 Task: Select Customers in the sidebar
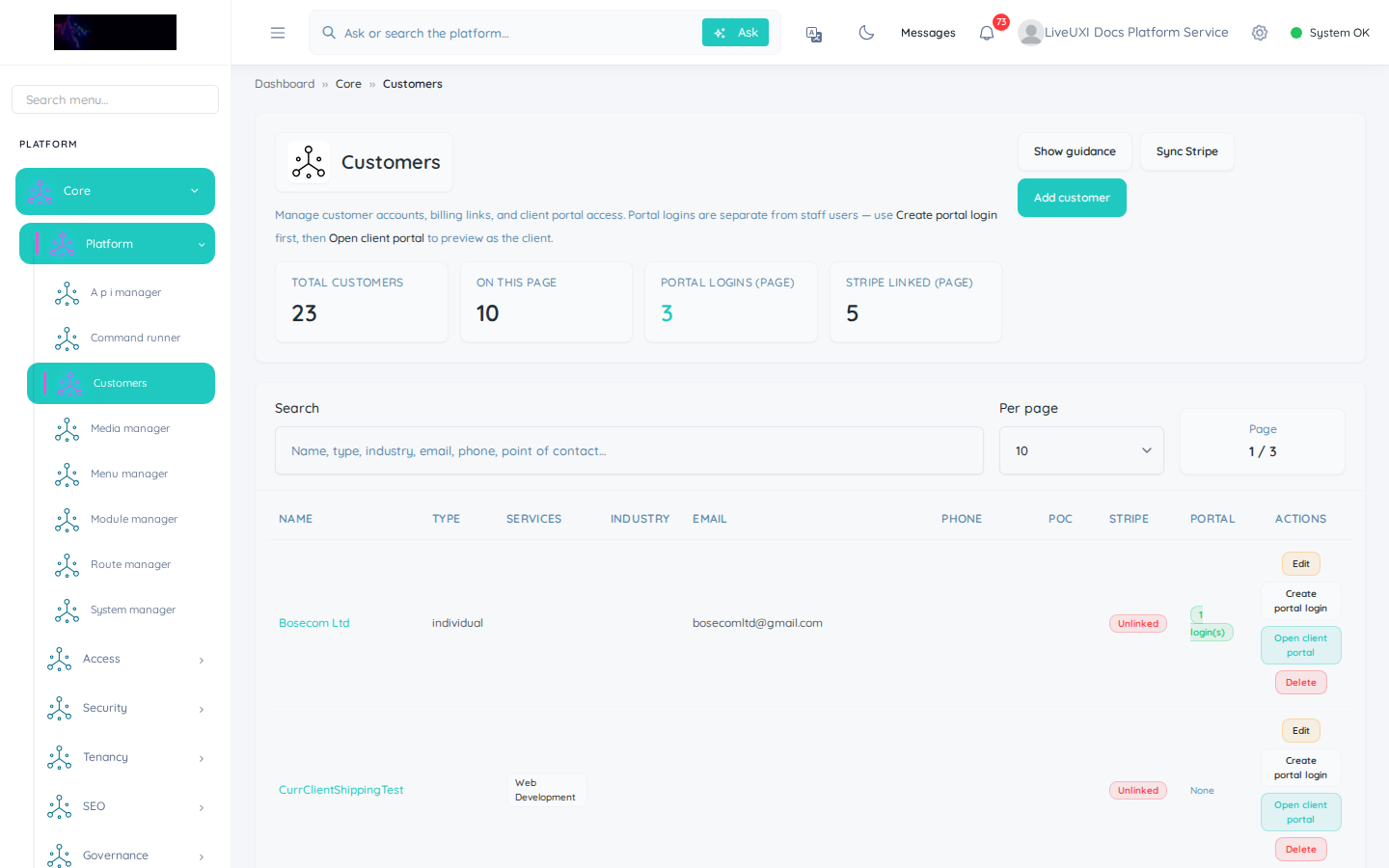[x=121, y=384]
